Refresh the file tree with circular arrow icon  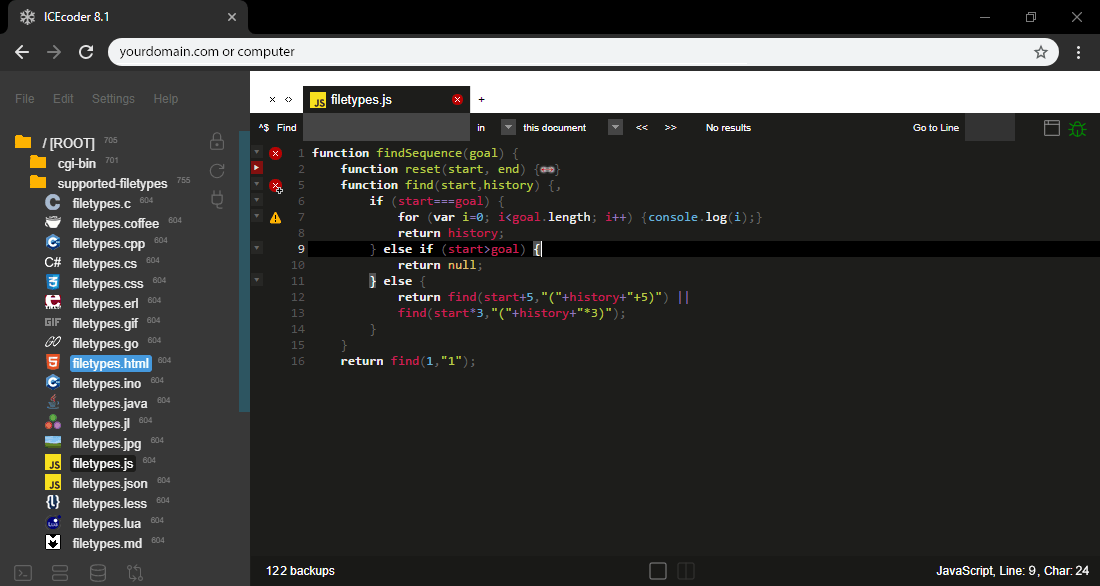point(216,171)
